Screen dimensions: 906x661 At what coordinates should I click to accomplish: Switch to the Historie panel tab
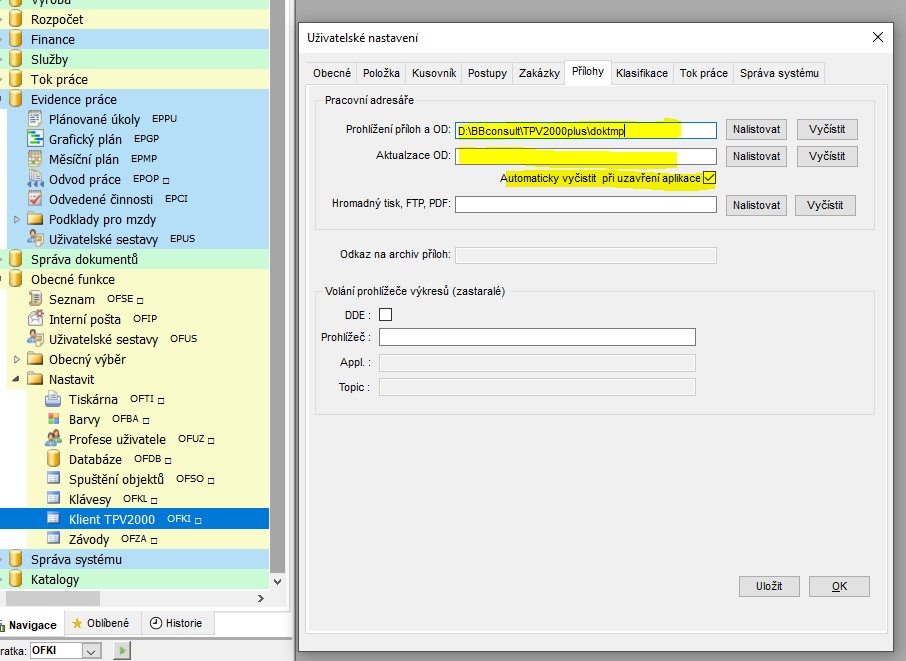(176, 623)
